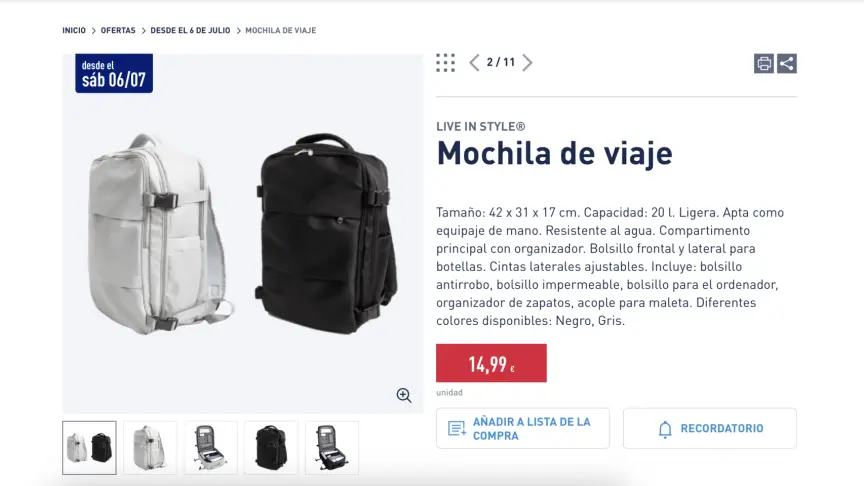Select black backpack thumbnail
864x486 pixels.
(271, 448)
